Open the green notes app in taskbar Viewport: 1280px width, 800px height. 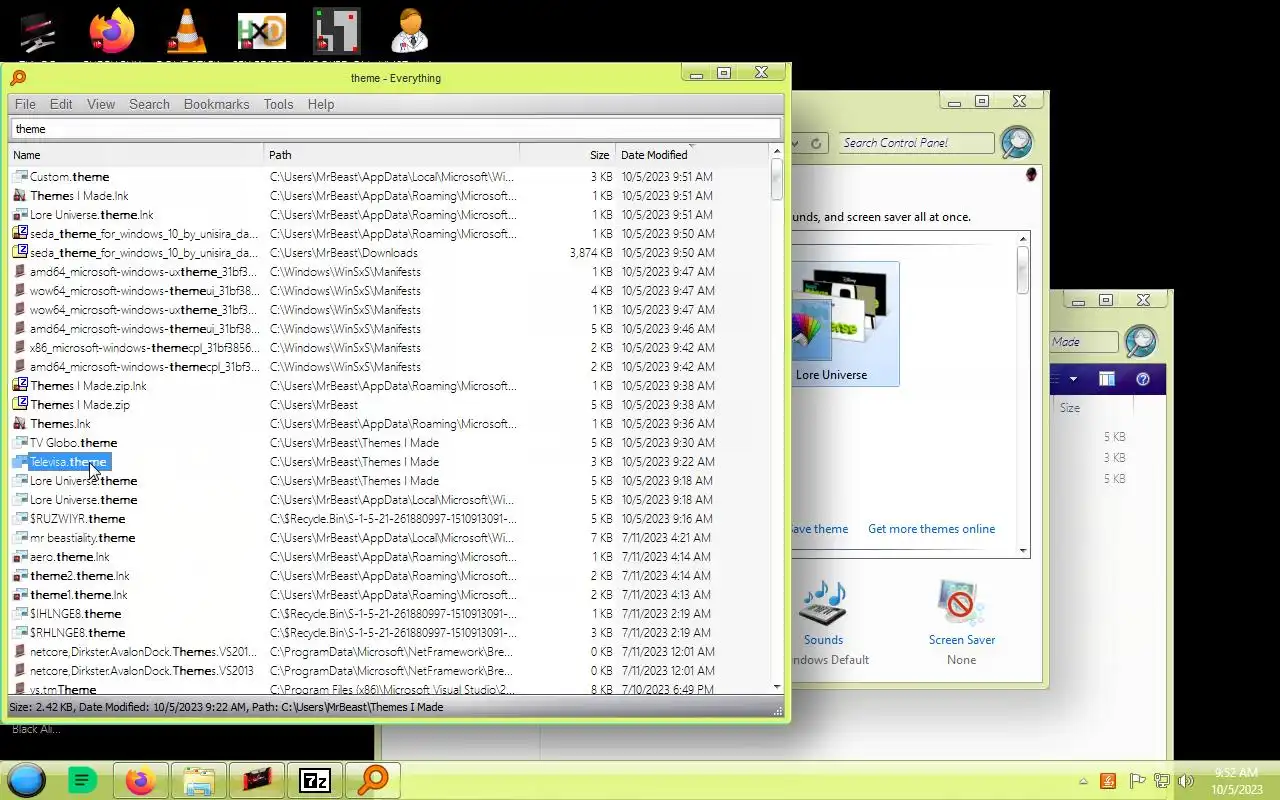point(82,780)
